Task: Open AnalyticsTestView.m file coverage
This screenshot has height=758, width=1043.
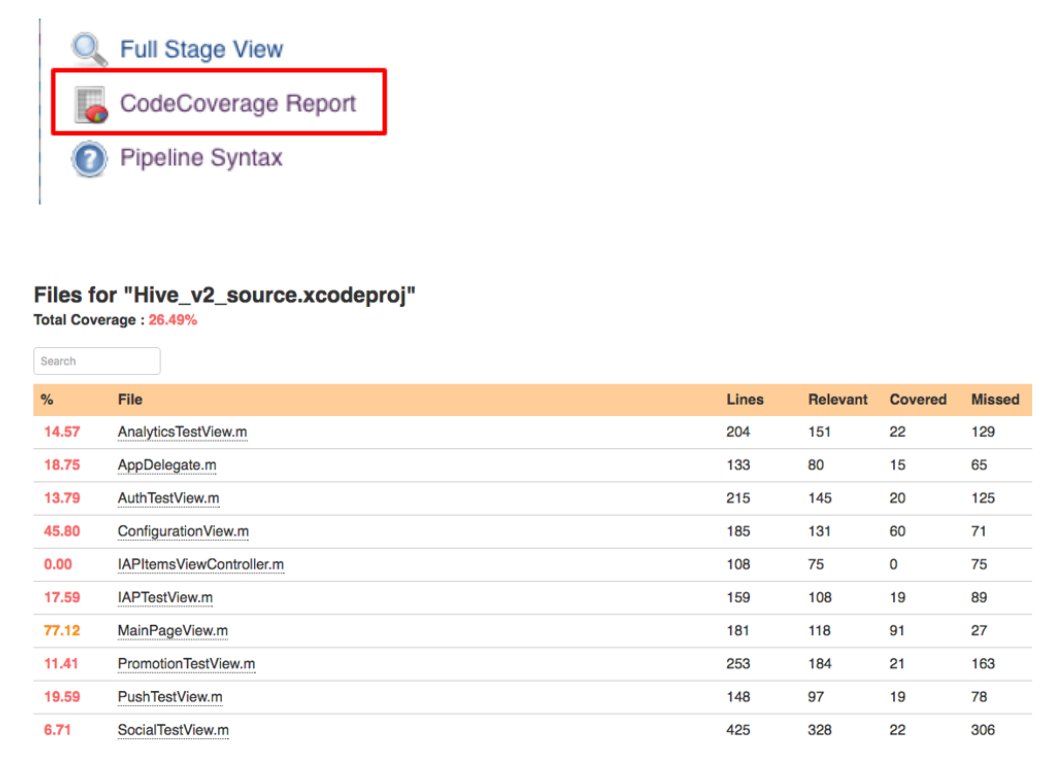Action: [x=182, y=432]
